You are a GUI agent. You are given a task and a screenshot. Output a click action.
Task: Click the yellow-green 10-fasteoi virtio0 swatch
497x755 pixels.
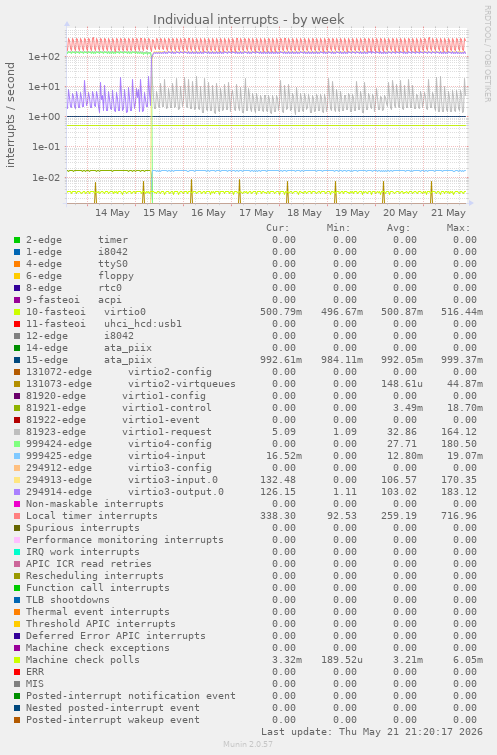point(17,312)
